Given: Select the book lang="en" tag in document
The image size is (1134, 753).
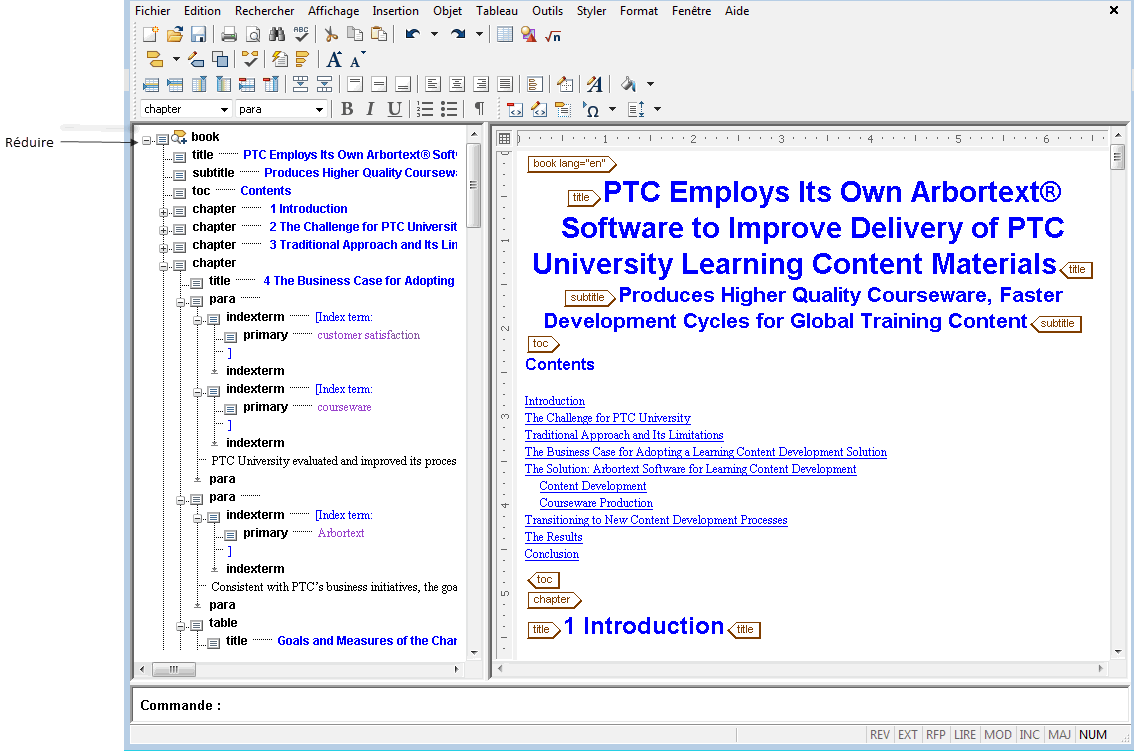Looking at the screenshot, I should point(571,163).
